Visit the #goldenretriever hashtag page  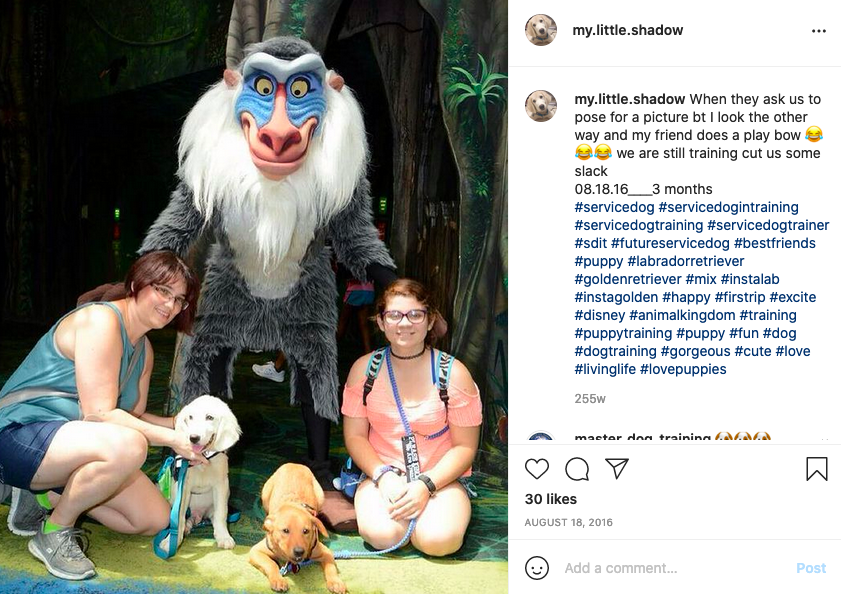(628, 279)
